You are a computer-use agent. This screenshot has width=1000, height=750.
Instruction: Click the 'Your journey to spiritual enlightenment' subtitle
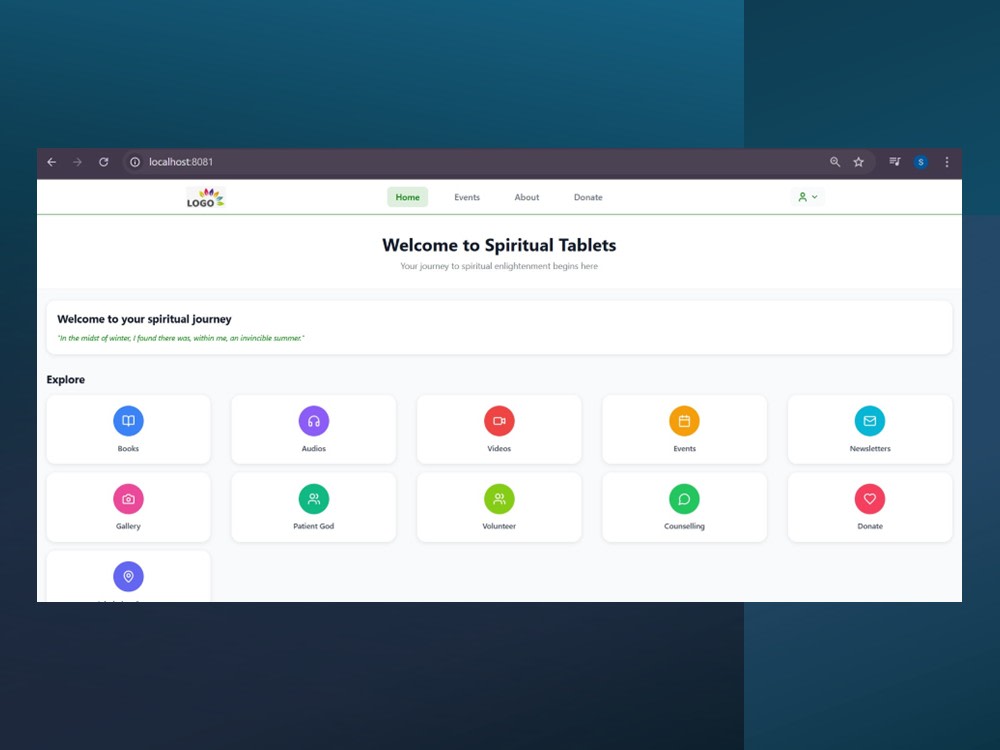click(499, 266)
